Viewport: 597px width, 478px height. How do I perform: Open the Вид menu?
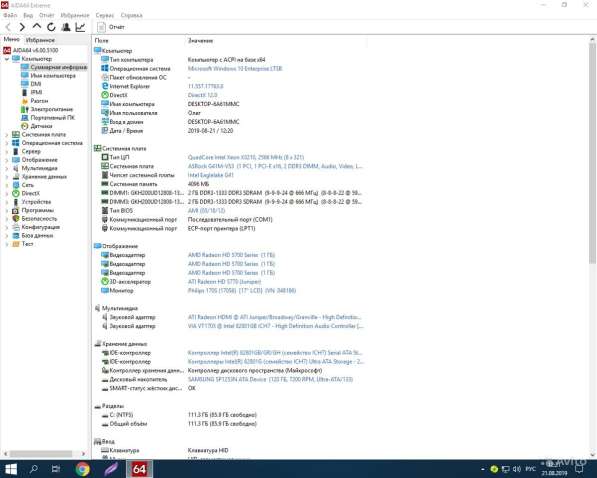tap(28, 15)
